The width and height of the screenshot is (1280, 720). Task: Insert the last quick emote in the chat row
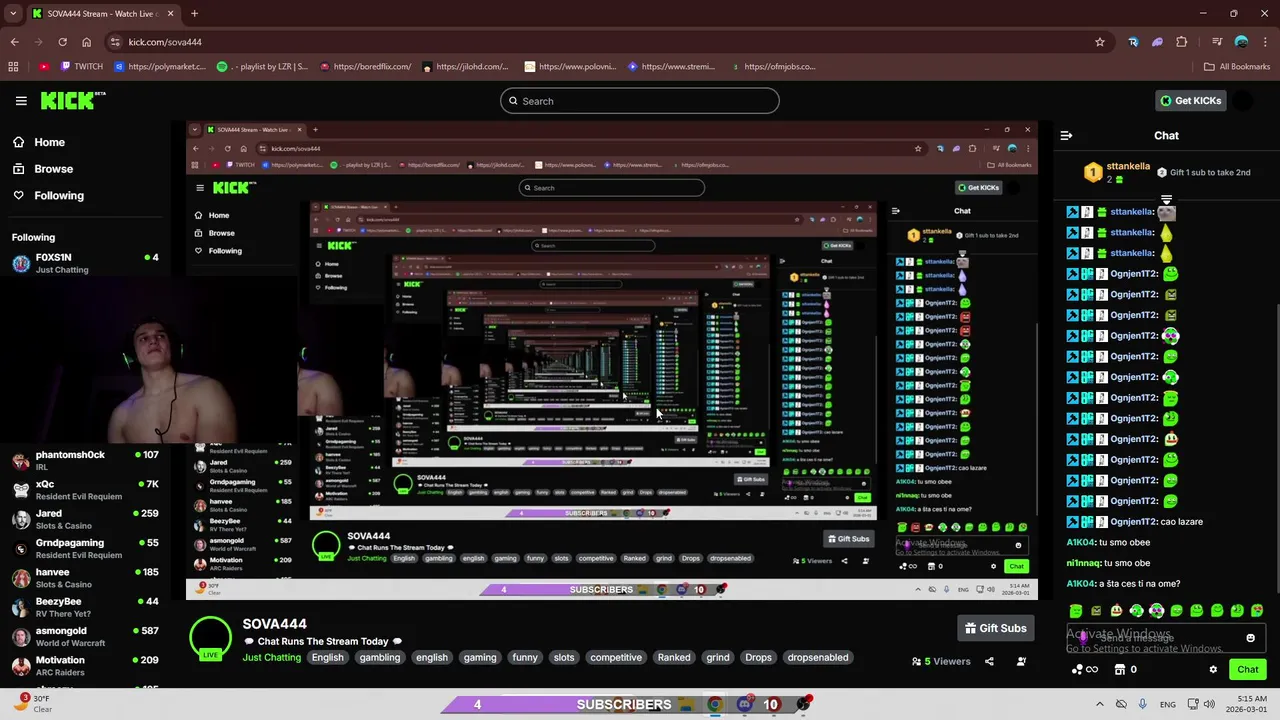(x=1257, y=611)
